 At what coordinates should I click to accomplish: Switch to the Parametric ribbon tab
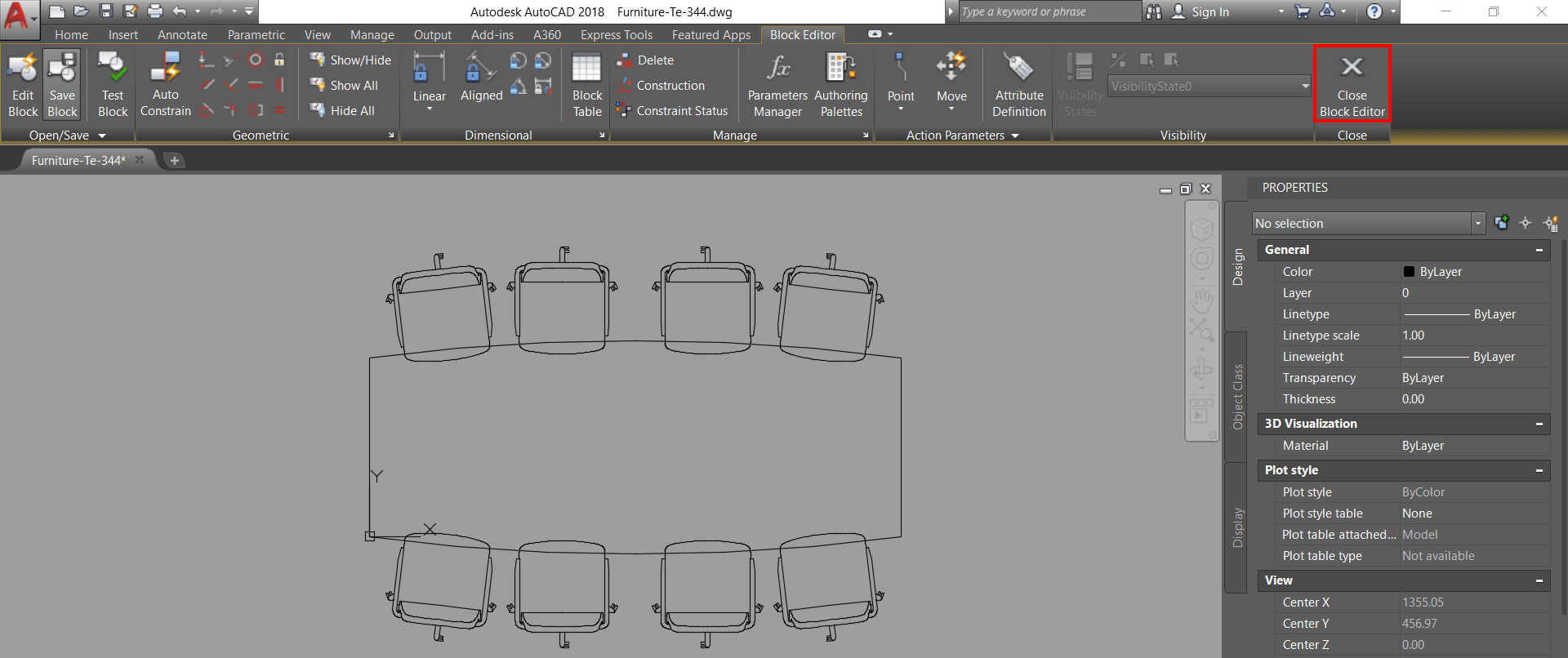(256, 35)
